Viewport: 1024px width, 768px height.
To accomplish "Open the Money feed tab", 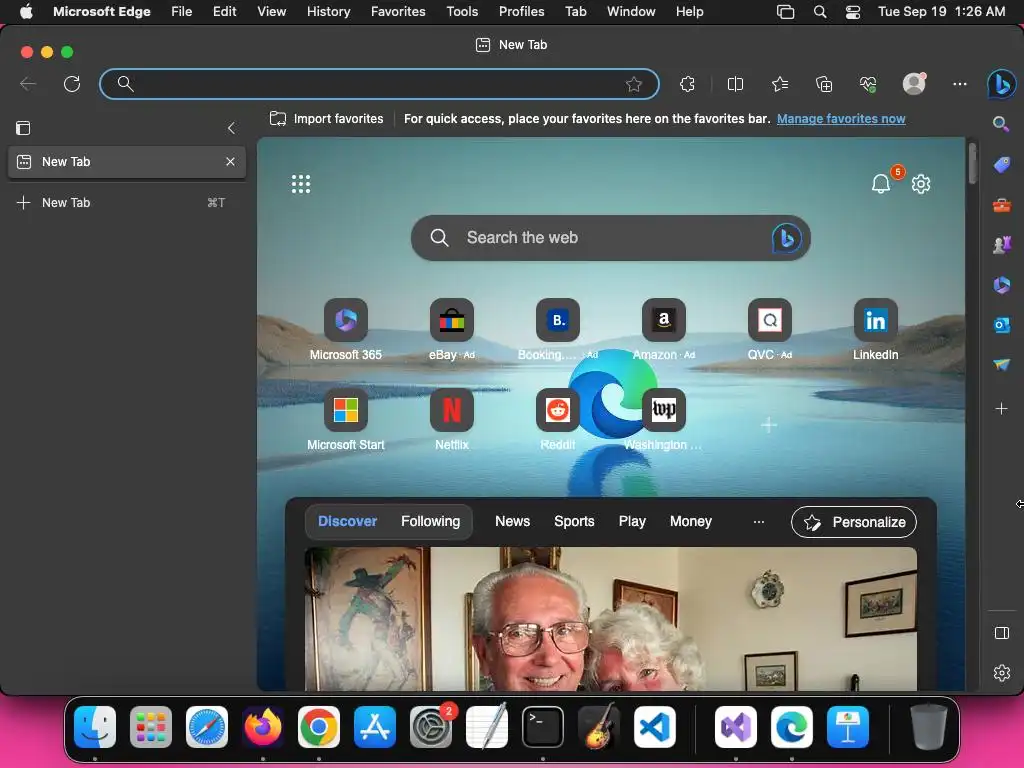I will coord(690,521).
